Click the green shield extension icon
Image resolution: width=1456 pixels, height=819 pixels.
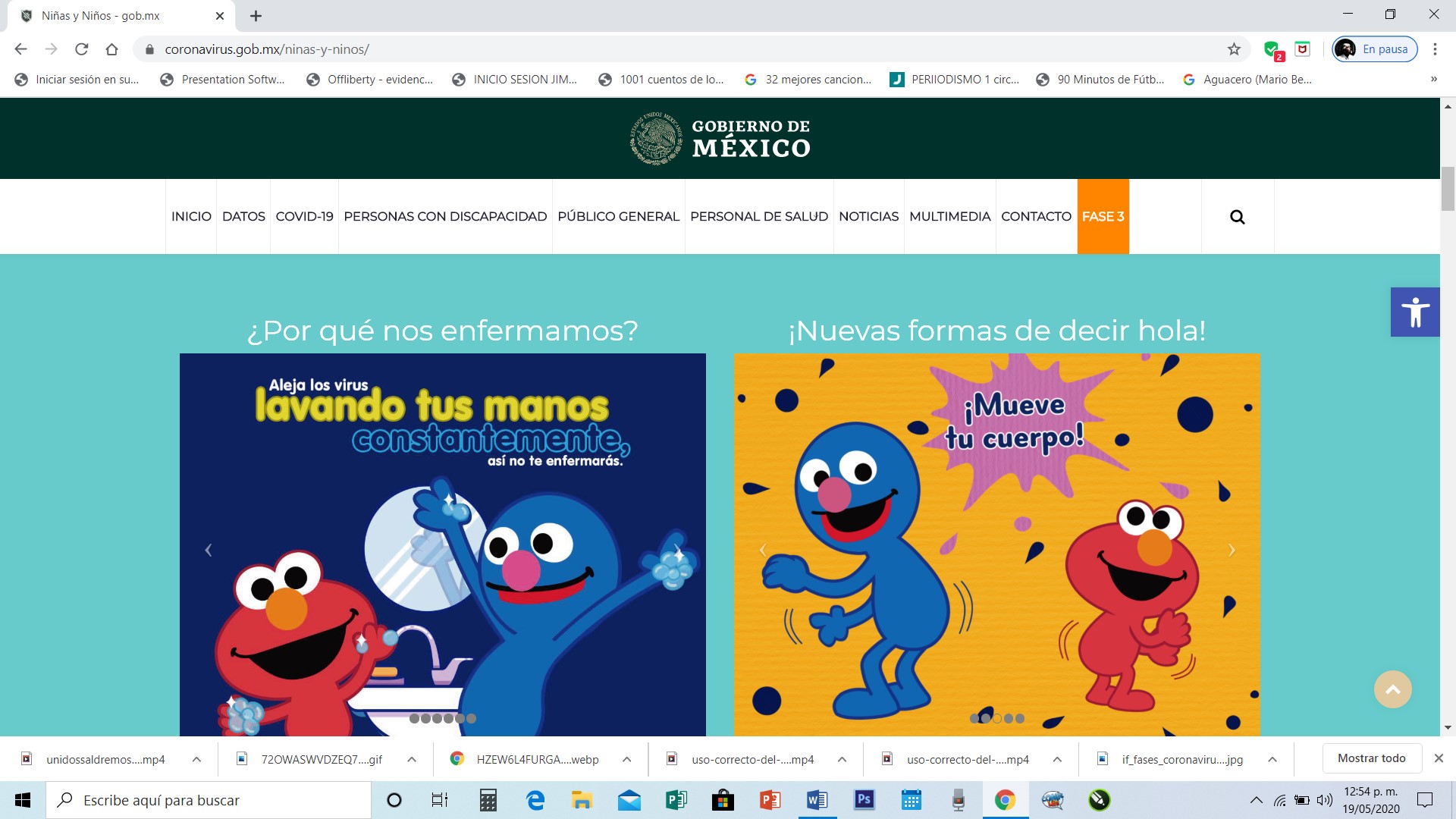pyautogui.click(x=1272, y=50)
